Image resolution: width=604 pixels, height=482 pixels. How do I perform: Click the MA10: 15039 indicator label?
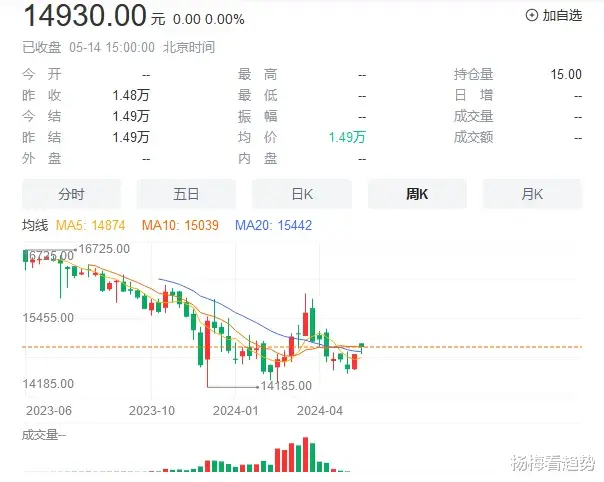click(x=180, y=225)
